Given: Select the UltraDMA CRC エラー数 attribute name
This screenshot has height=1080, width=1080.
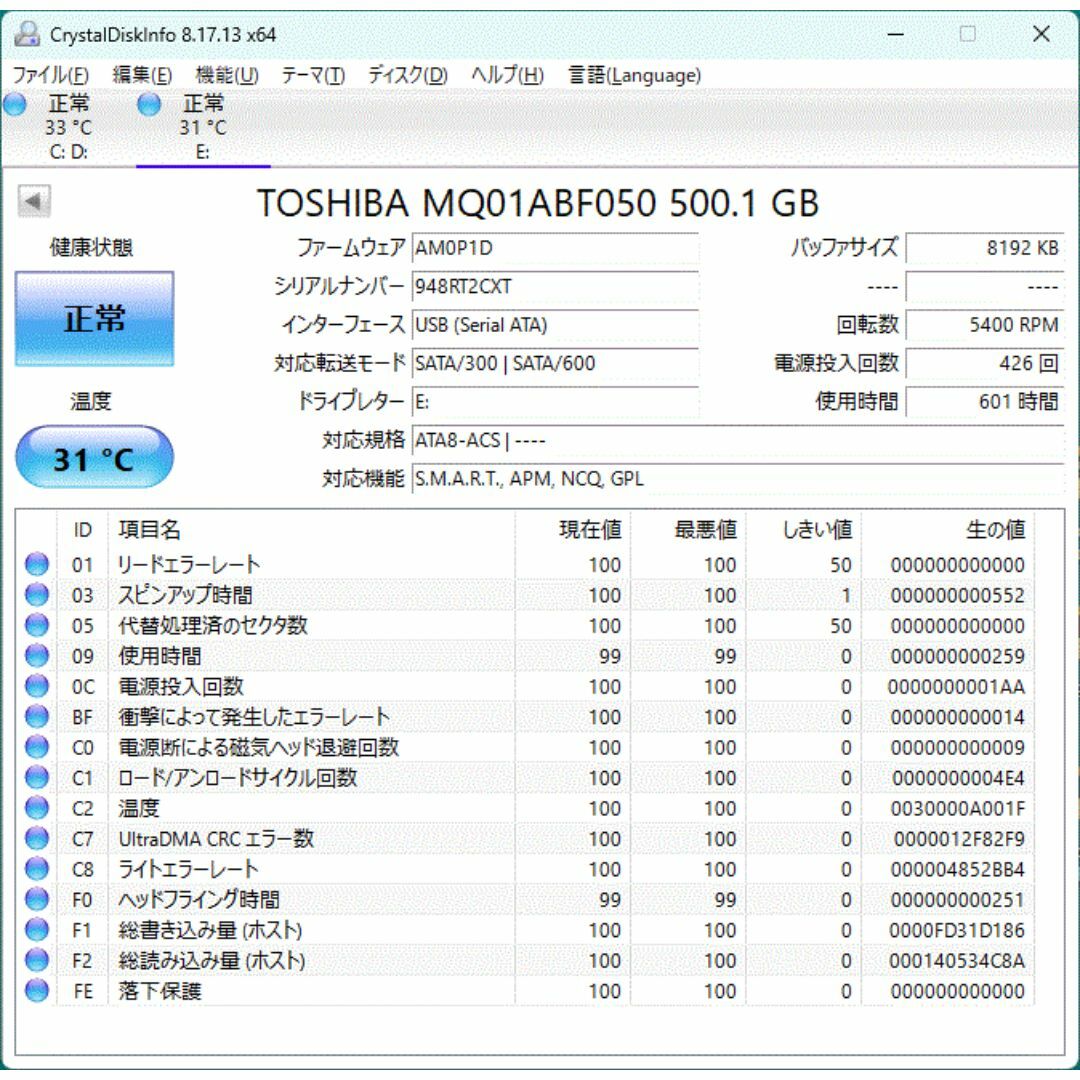Looking at the screenshot, I should [216, 838].
